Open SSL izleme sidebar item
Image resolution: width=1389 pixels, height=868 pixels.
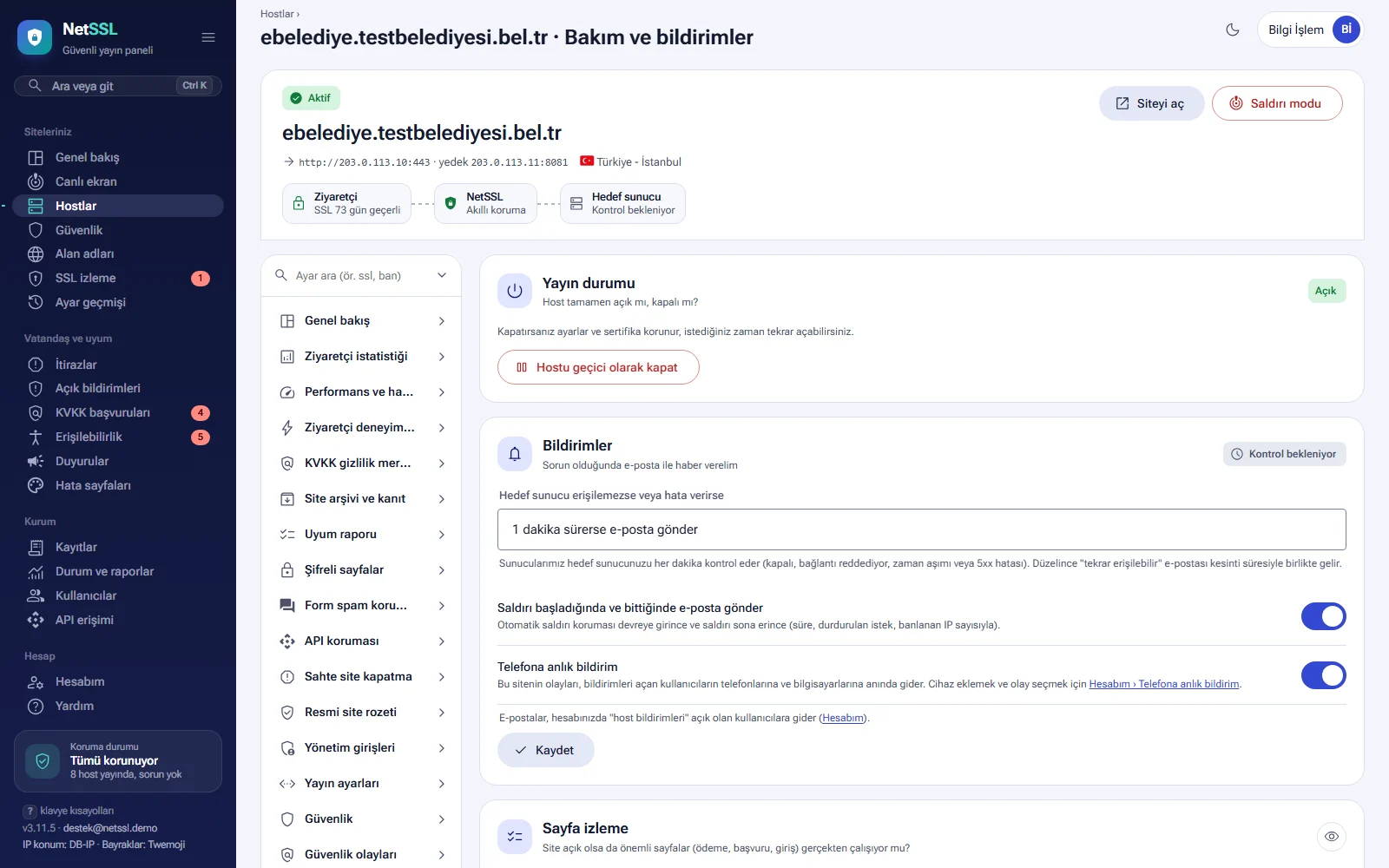tap(118, 278)
